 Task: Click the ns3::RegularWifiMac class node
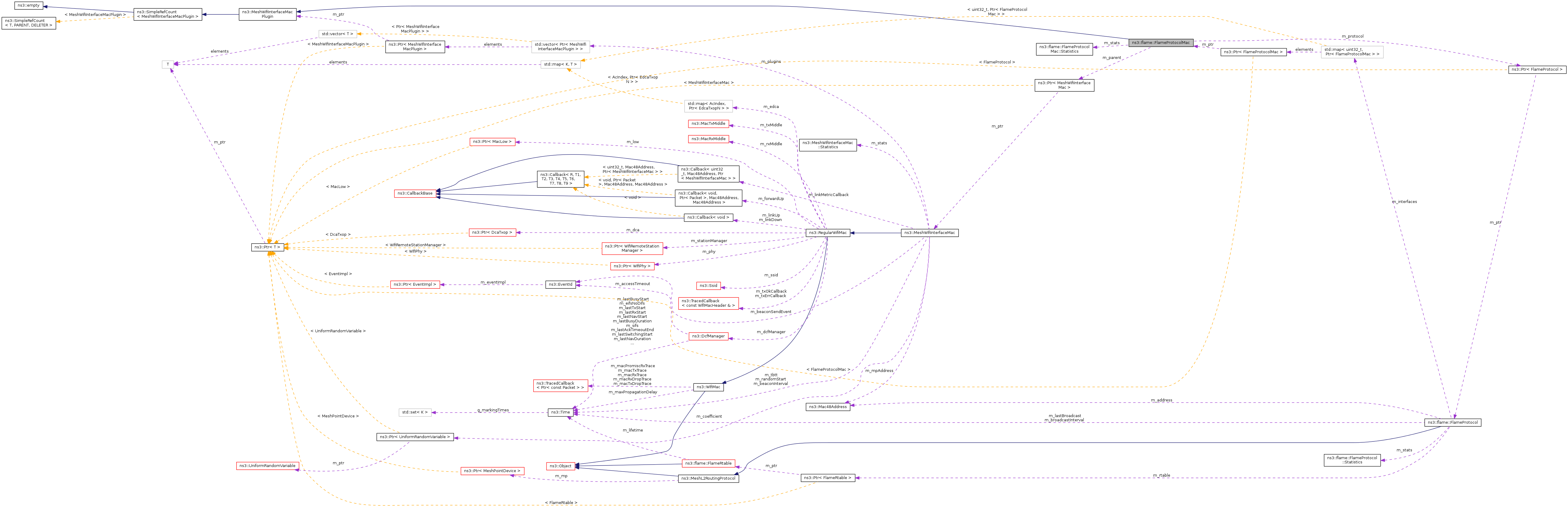pos(827,232)
